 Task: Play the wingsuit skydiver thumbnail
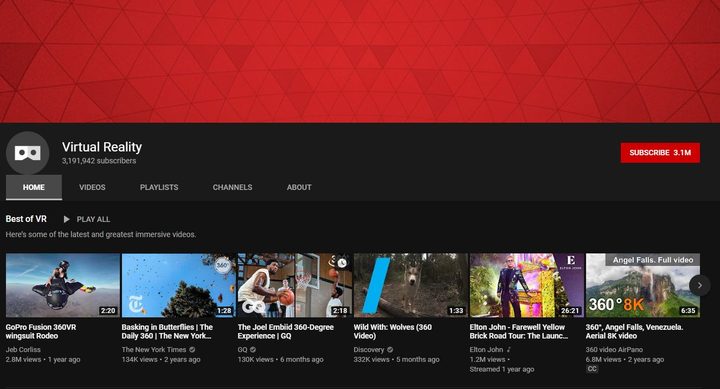tap(62, 285)
